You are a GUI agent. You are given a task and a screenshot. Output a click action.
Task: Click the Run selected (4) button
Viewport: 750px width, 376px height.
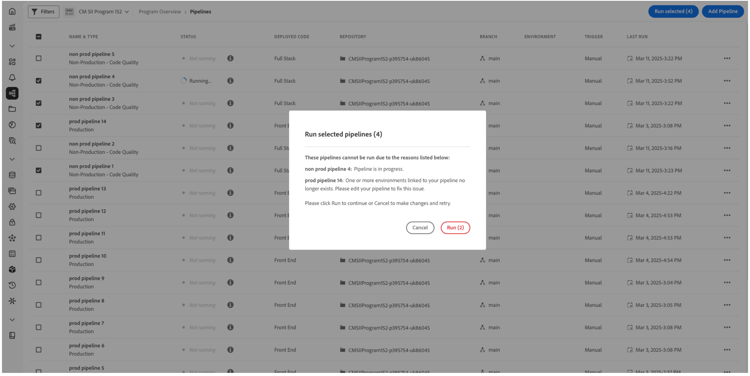click(673, 11)
